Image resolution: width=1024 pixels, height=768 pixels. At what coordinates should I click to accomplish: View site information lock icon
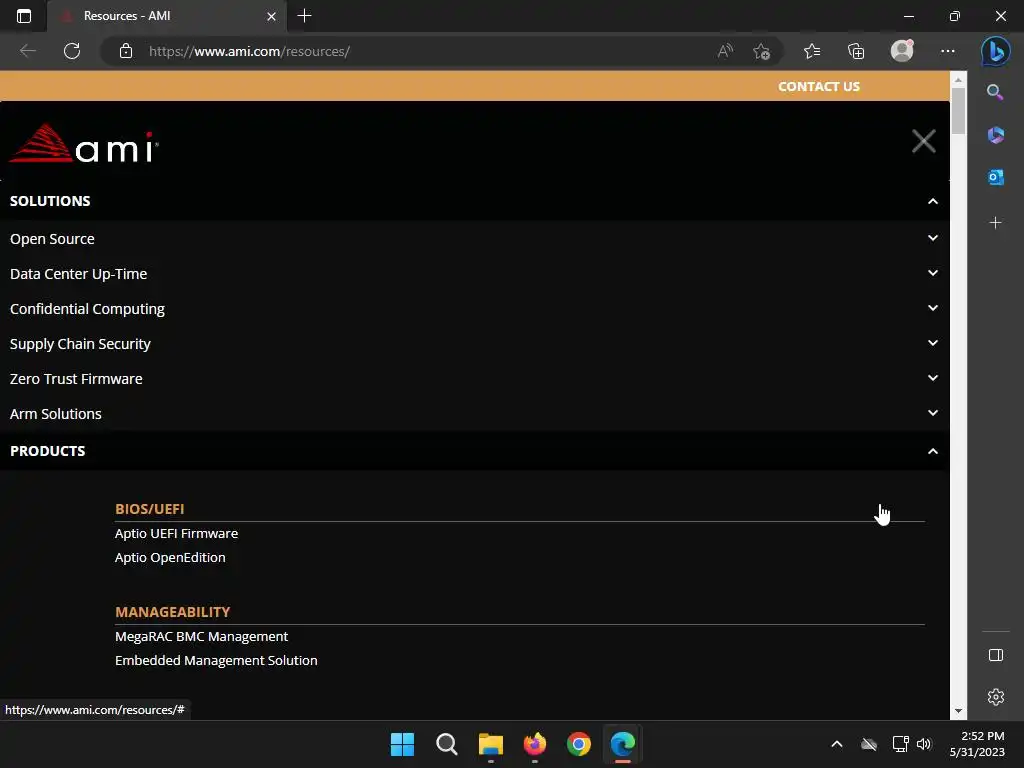click(126, 51)
